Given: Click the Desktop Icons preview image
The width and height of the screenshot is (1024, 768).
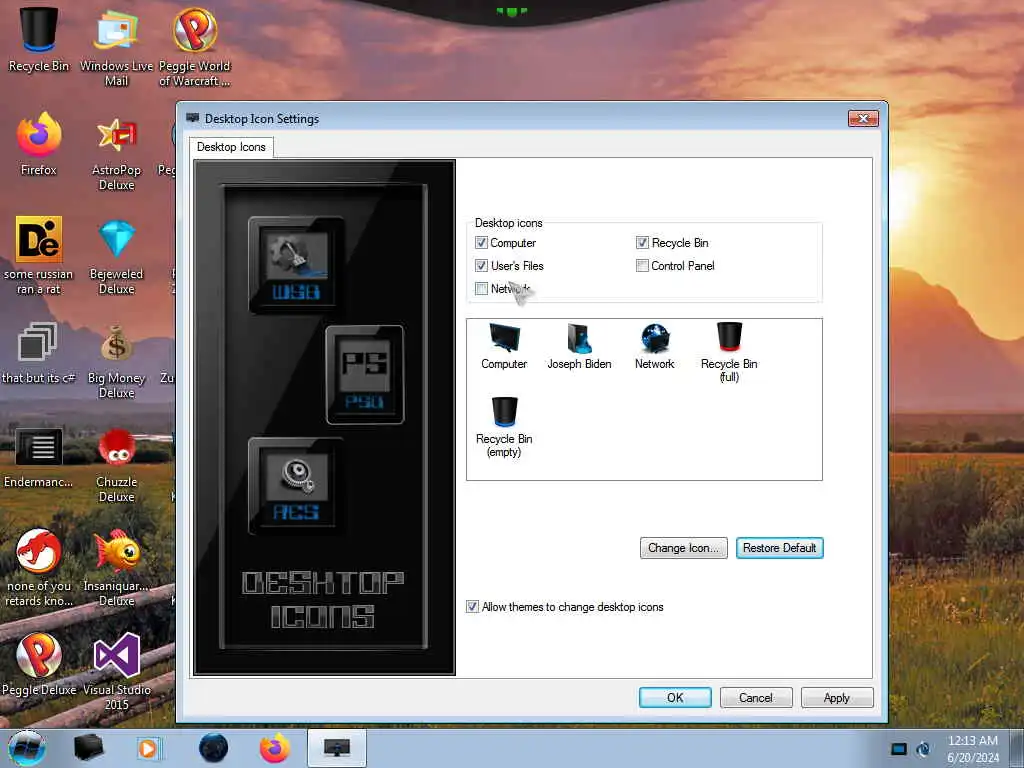Looking at the screenshot, I should click(x=325, y=417).
